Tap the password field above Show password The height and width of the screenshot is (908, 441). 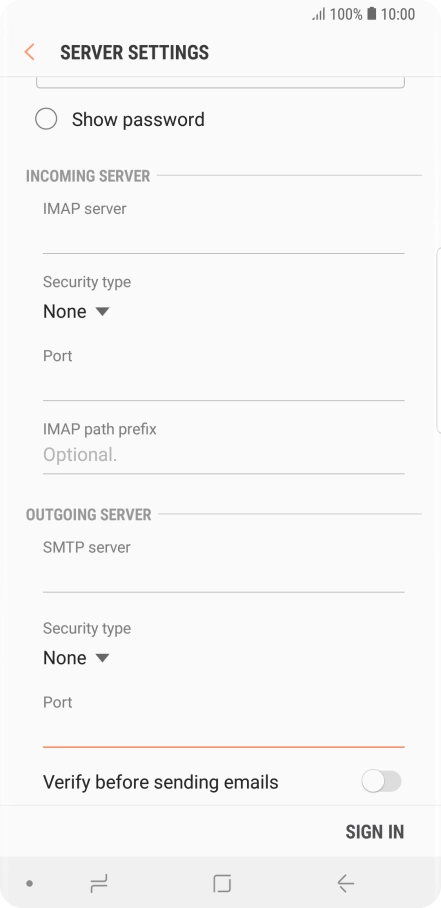[220, 82]
